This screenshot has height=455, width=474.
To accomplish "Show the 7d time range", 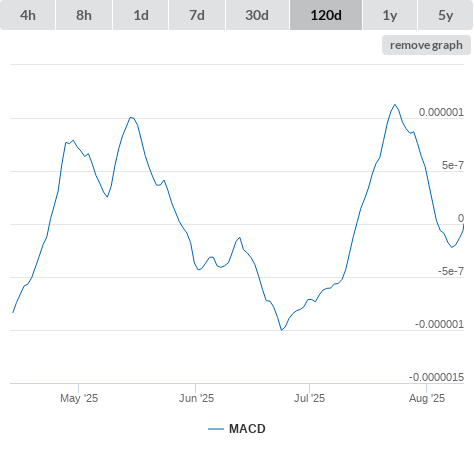I will [x=197, y=15].
